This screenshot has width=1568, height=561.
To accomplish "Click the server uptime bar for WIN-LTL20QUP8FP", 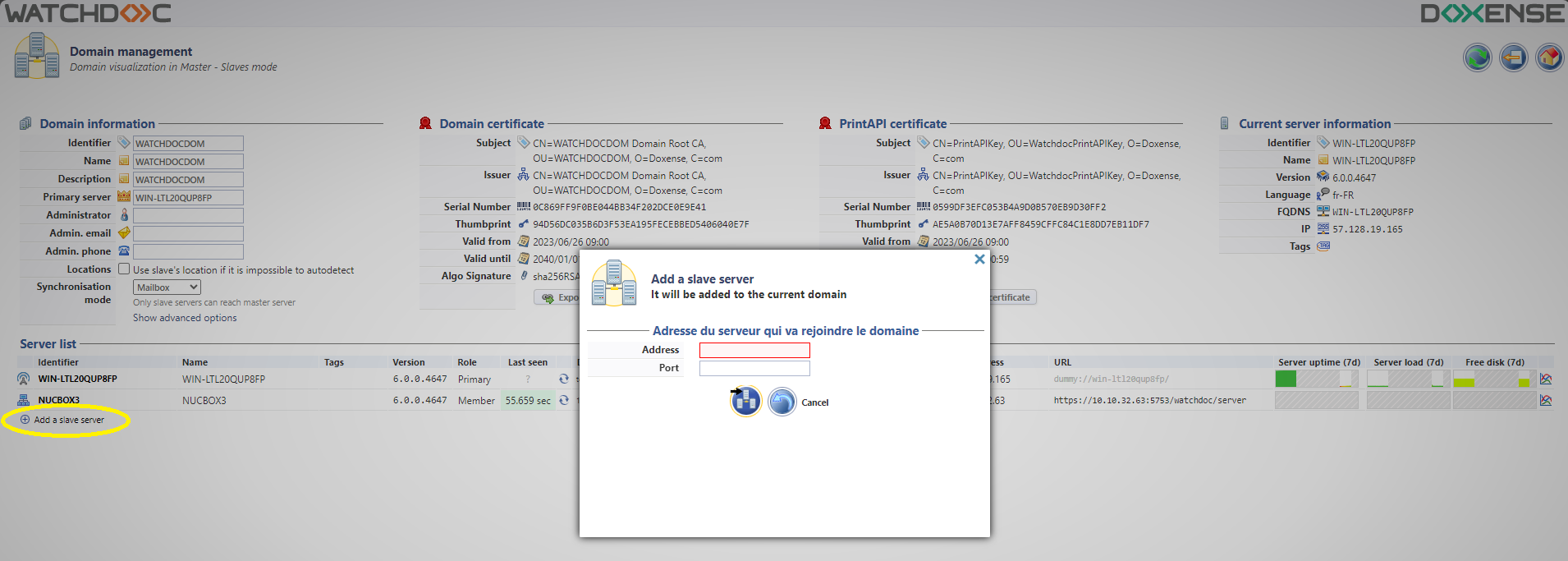I will click(1317, 379).
